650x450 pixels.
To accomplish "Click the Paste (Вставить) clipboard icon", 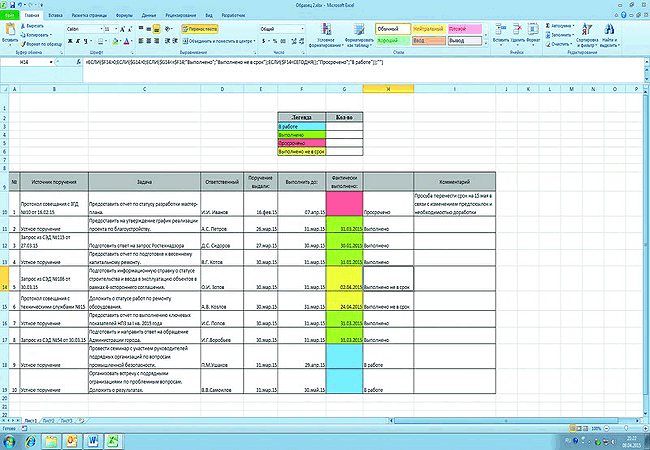I will [x=10, y=31].
